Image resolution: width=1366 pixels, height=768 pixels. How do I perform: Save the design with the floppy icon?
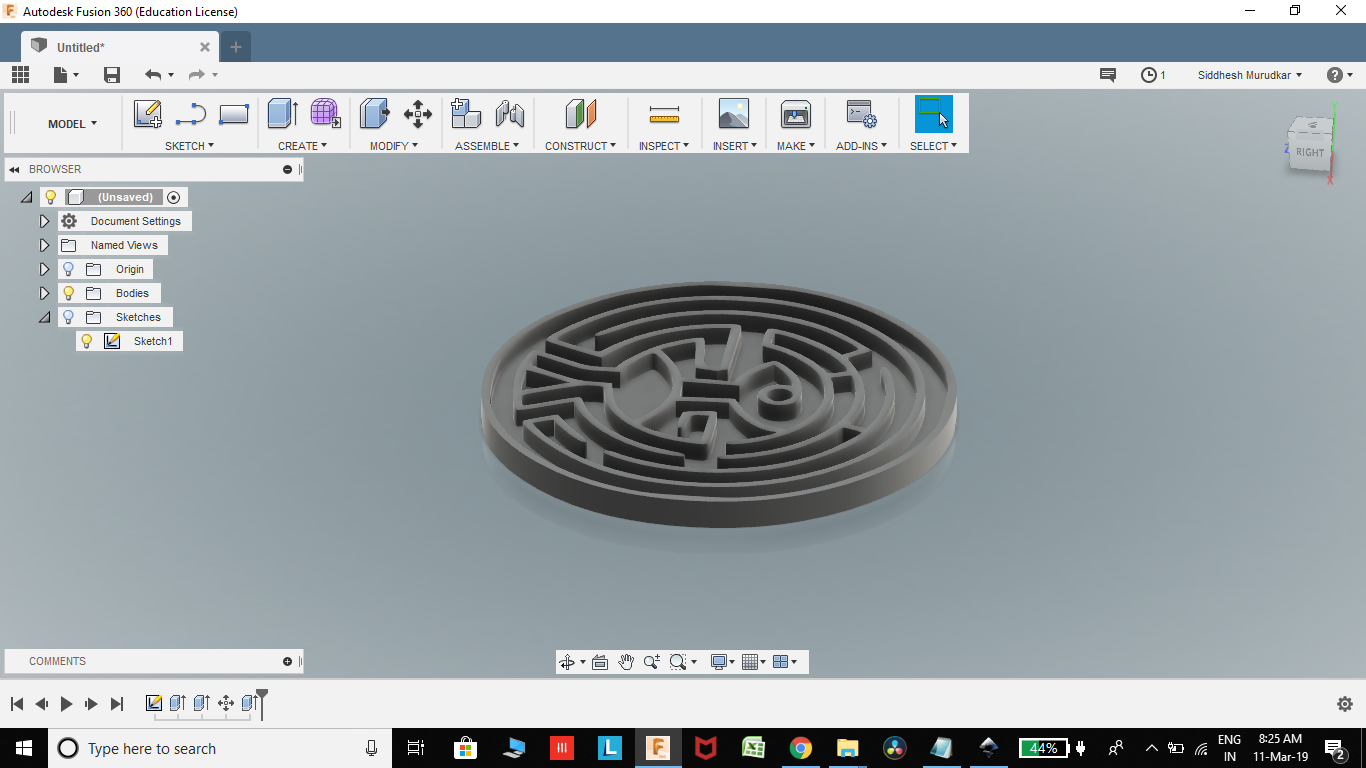112,75
